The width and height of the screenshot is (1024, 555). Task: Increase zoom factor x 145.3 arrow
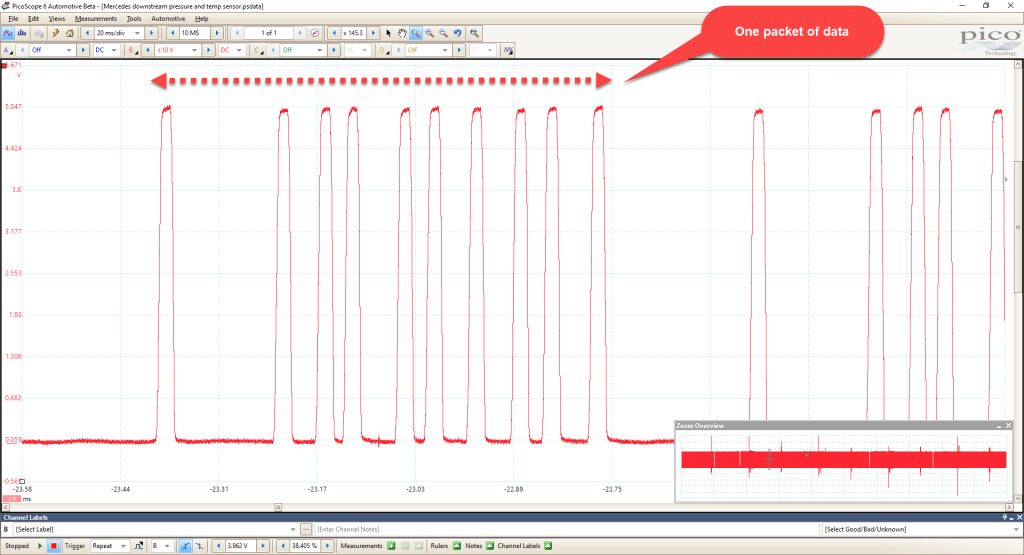[374, 33]
